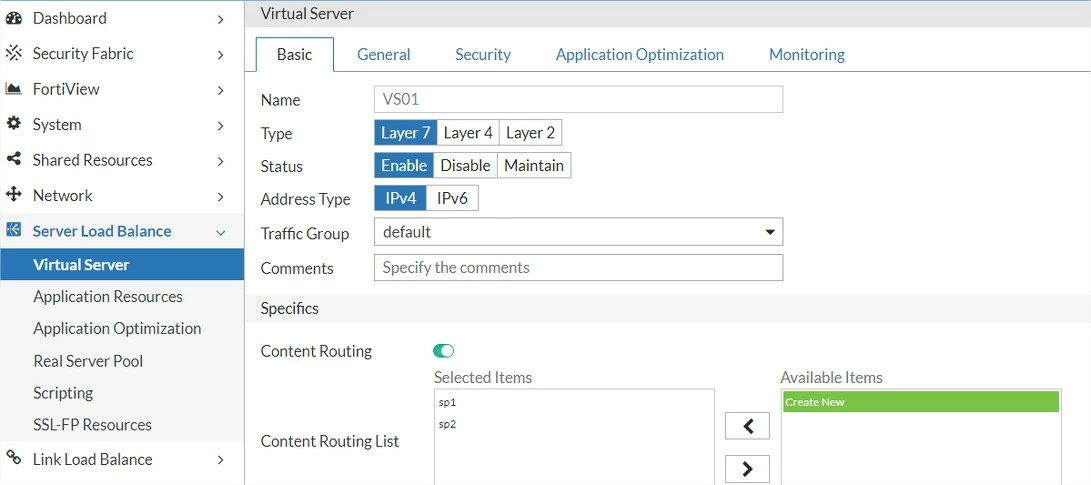Move item left with the back arrow button
Viewport: 1091px width, 485px height.
(747, 426)
